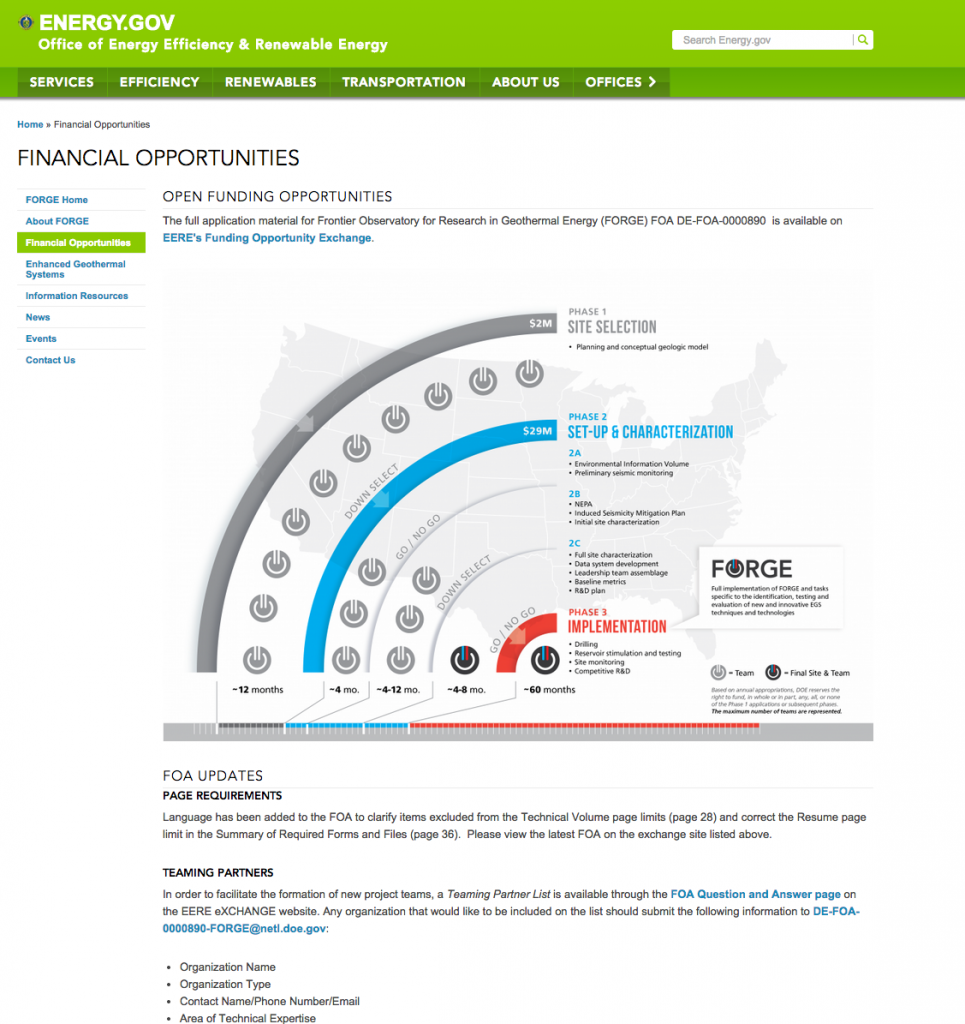Click the $29M badge on blue arc

[537, 431]
